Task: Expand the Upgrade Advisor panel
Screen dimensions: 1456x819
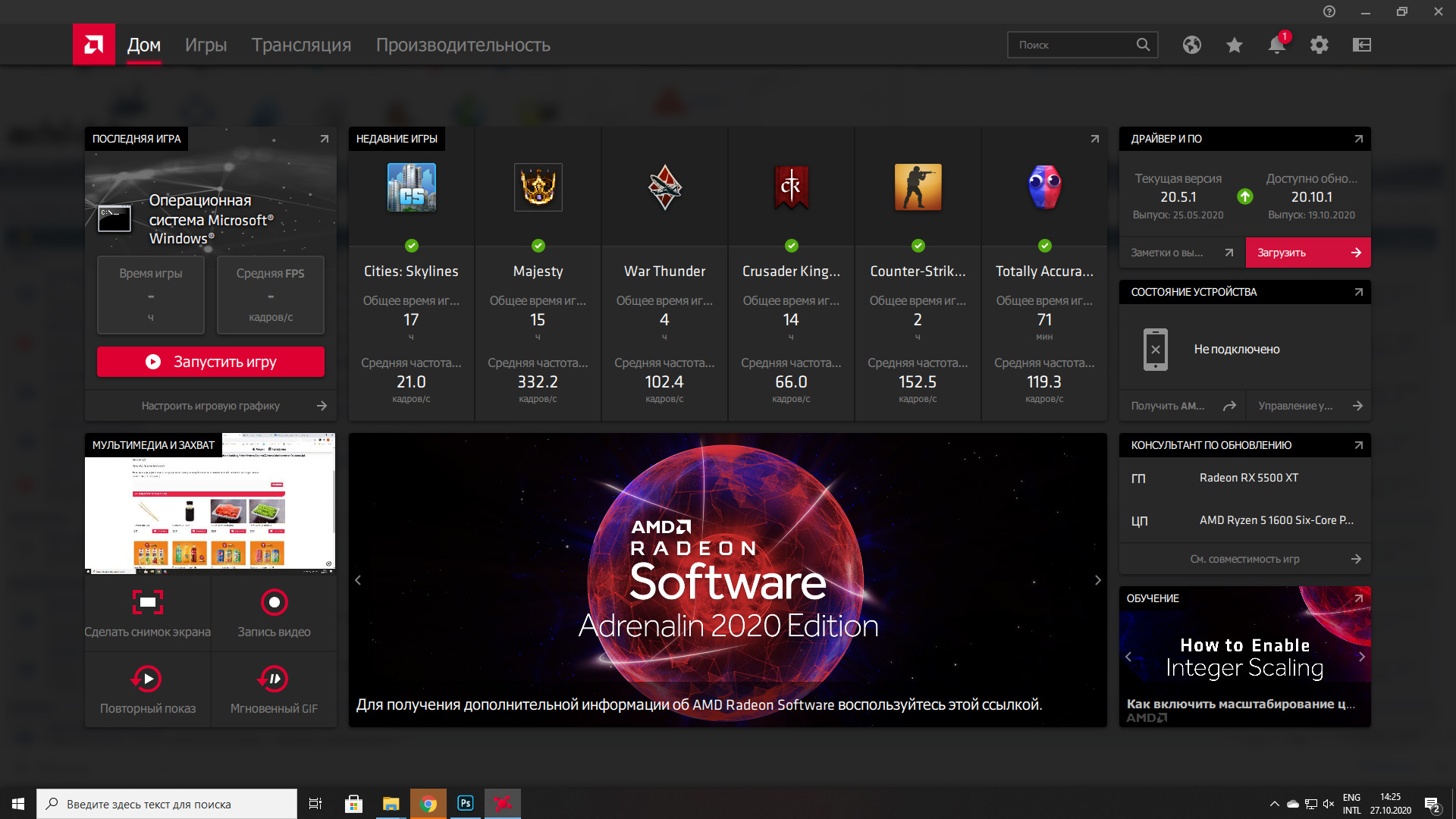Action: pyautogui.click(x=1358, y=445)
